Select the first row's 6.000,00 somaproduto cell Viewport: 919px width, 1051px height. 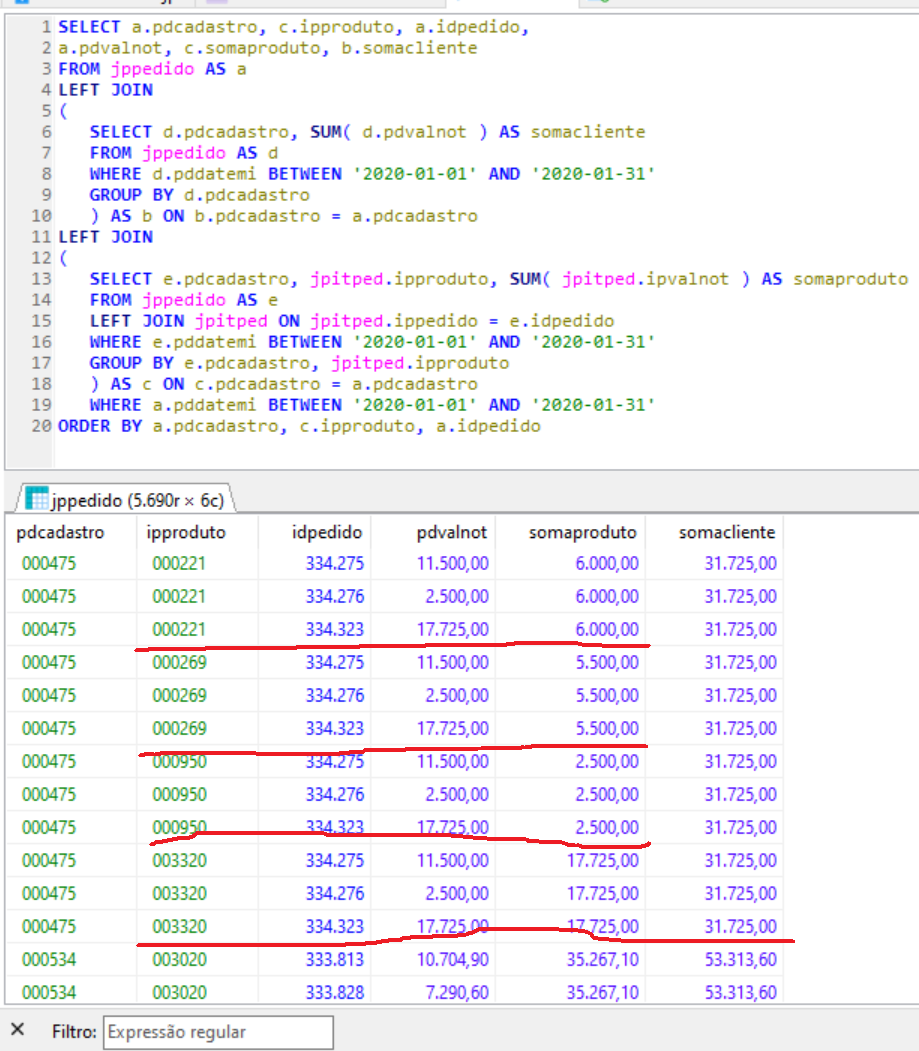606,564
